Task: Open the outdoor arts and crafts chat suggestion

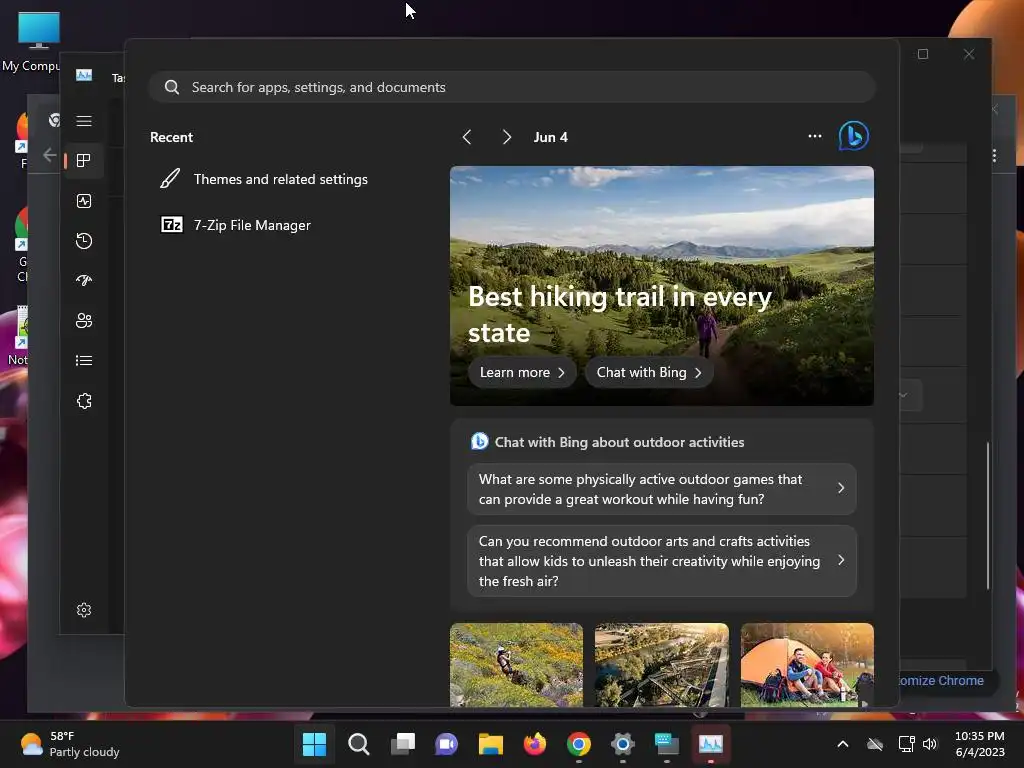Action: [x=662, y=561]
